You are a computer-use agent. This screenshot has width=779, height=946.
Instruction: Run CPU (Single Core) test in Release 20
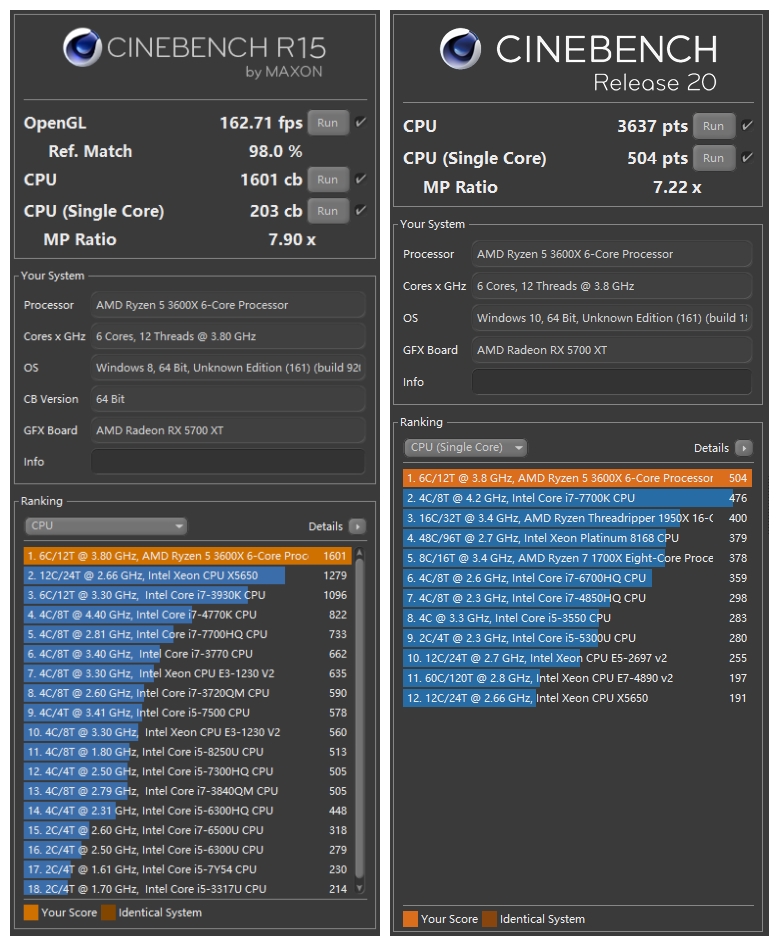713,158
